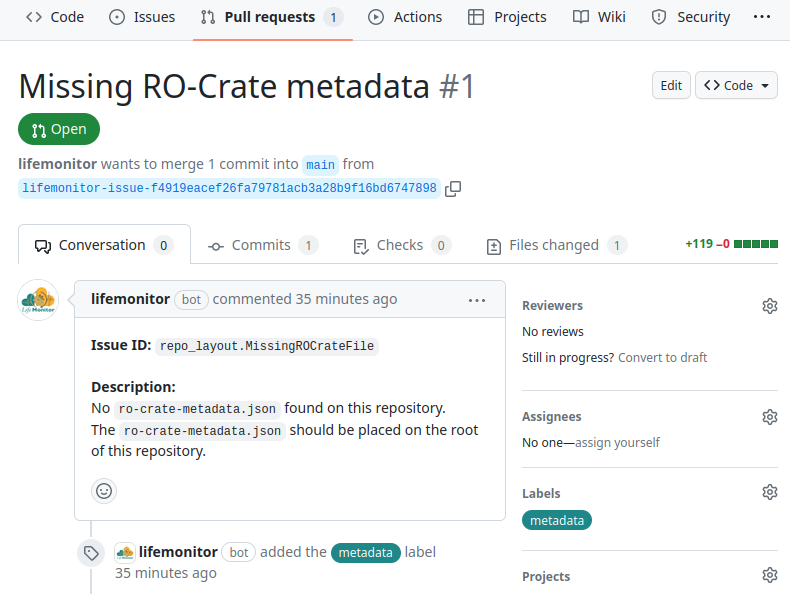Open the Issues repository tab
This screenshot has width=790, height=594.
click(x=142, y=17)
